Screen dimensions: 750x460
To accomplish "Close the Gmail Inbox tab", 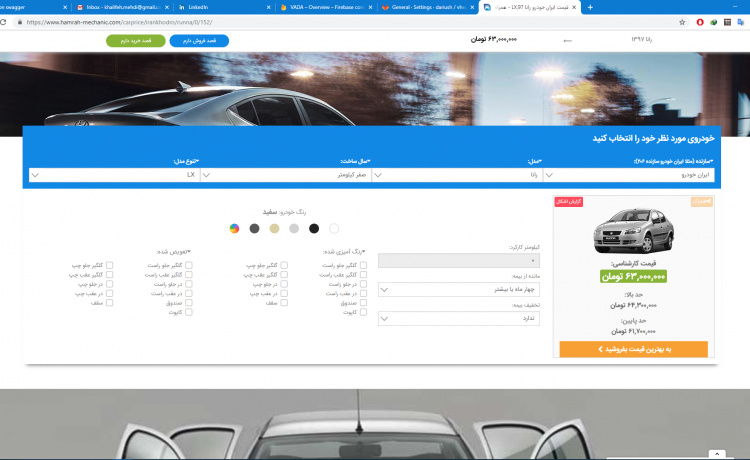I will click(x=166, y=7).
